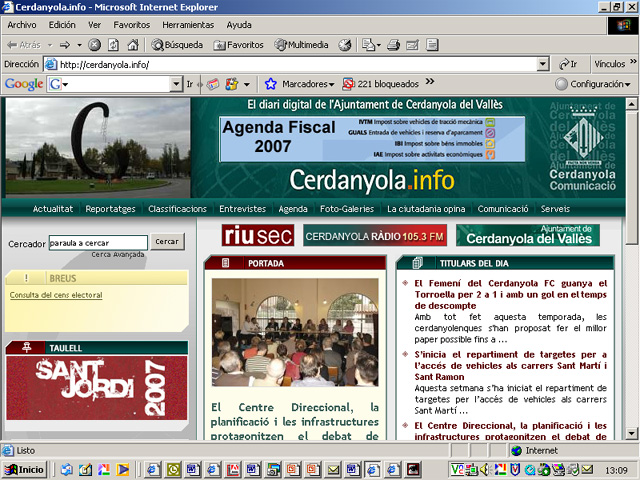Open the Edición menu
The image size is (640, 480).
(62, 25)
